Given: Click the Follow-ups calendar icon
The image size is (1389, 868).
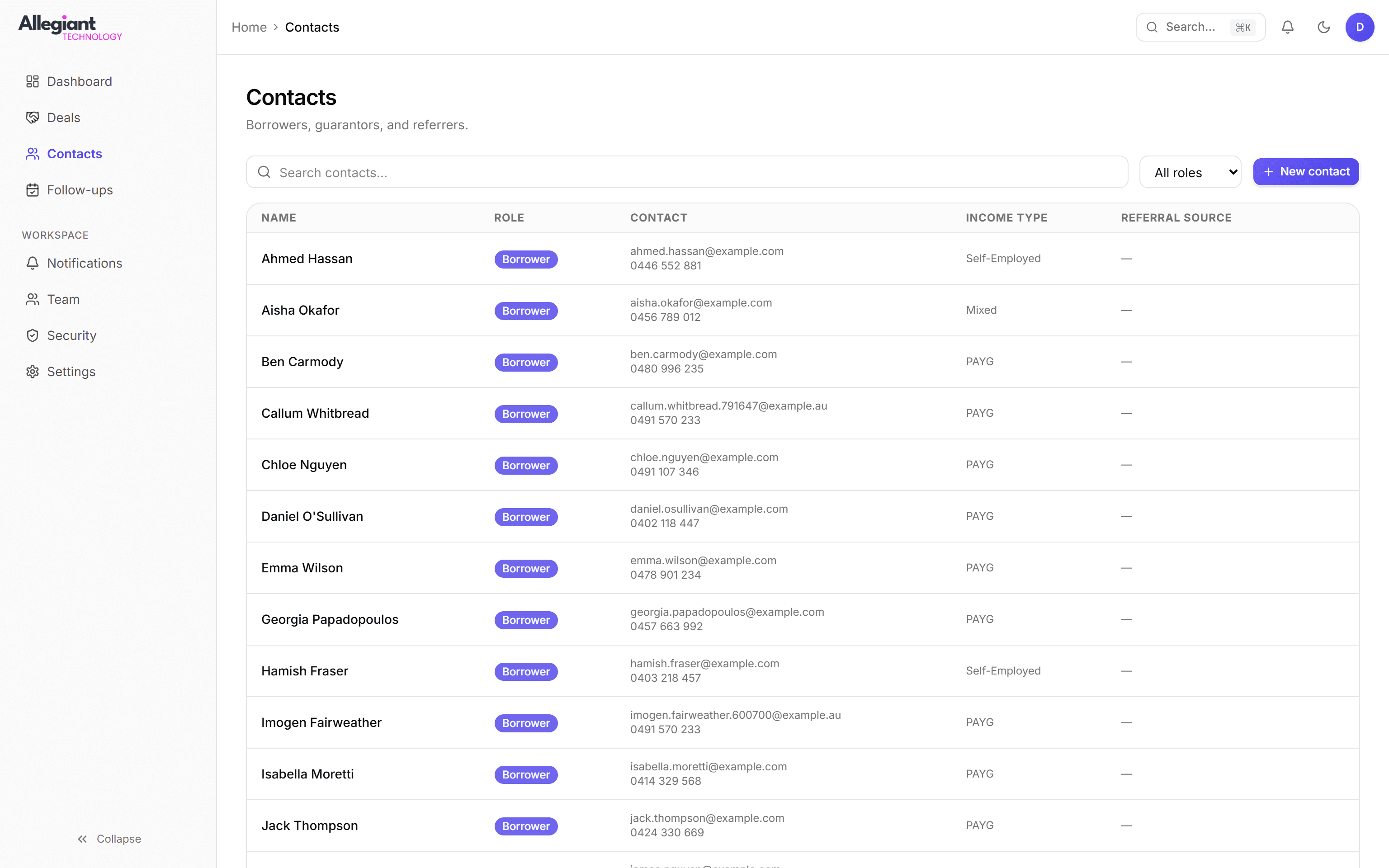Looking at the screenshot, I should tap(32, 190).
